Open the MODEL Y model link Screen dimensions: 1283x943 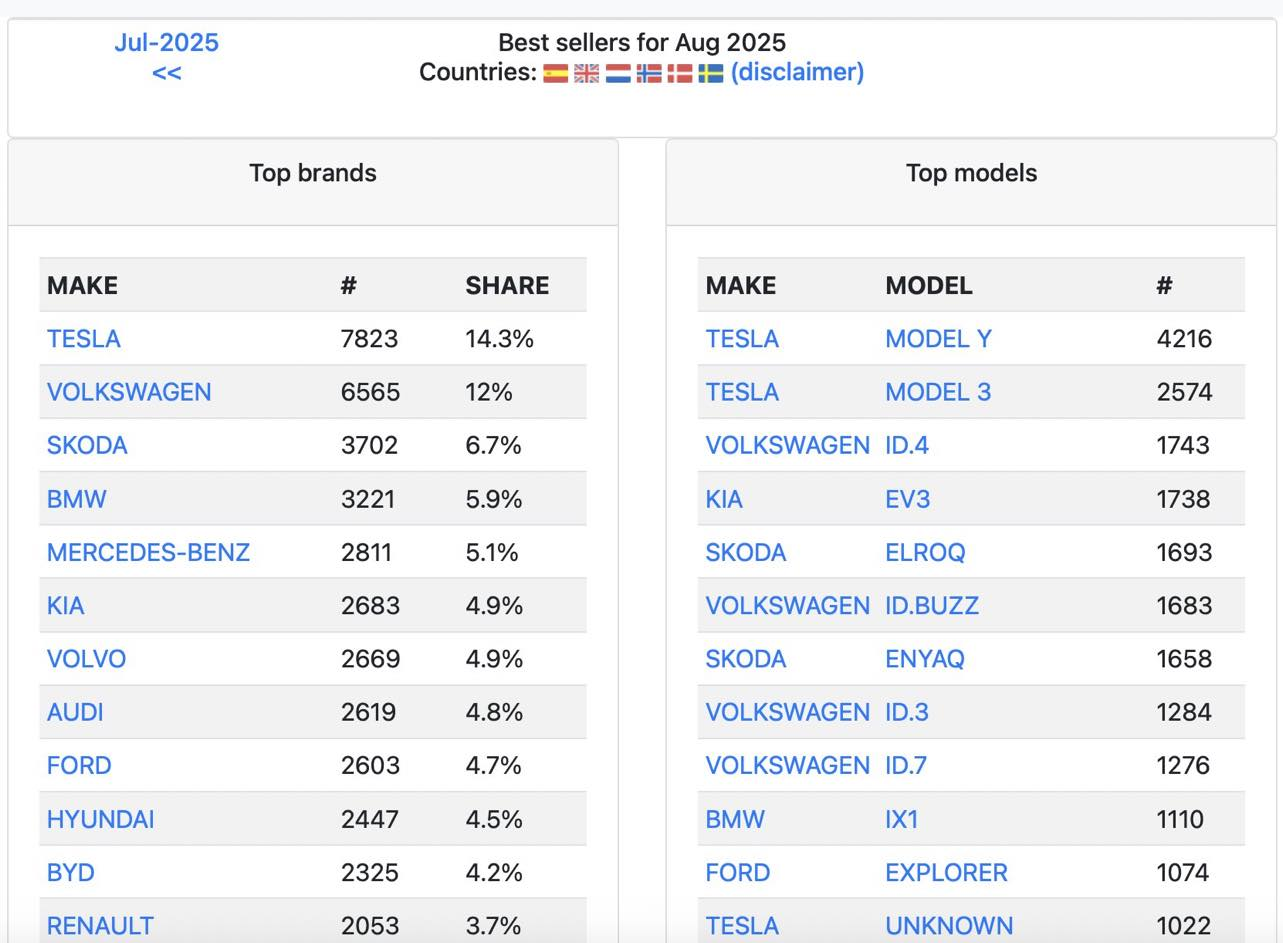938,339
